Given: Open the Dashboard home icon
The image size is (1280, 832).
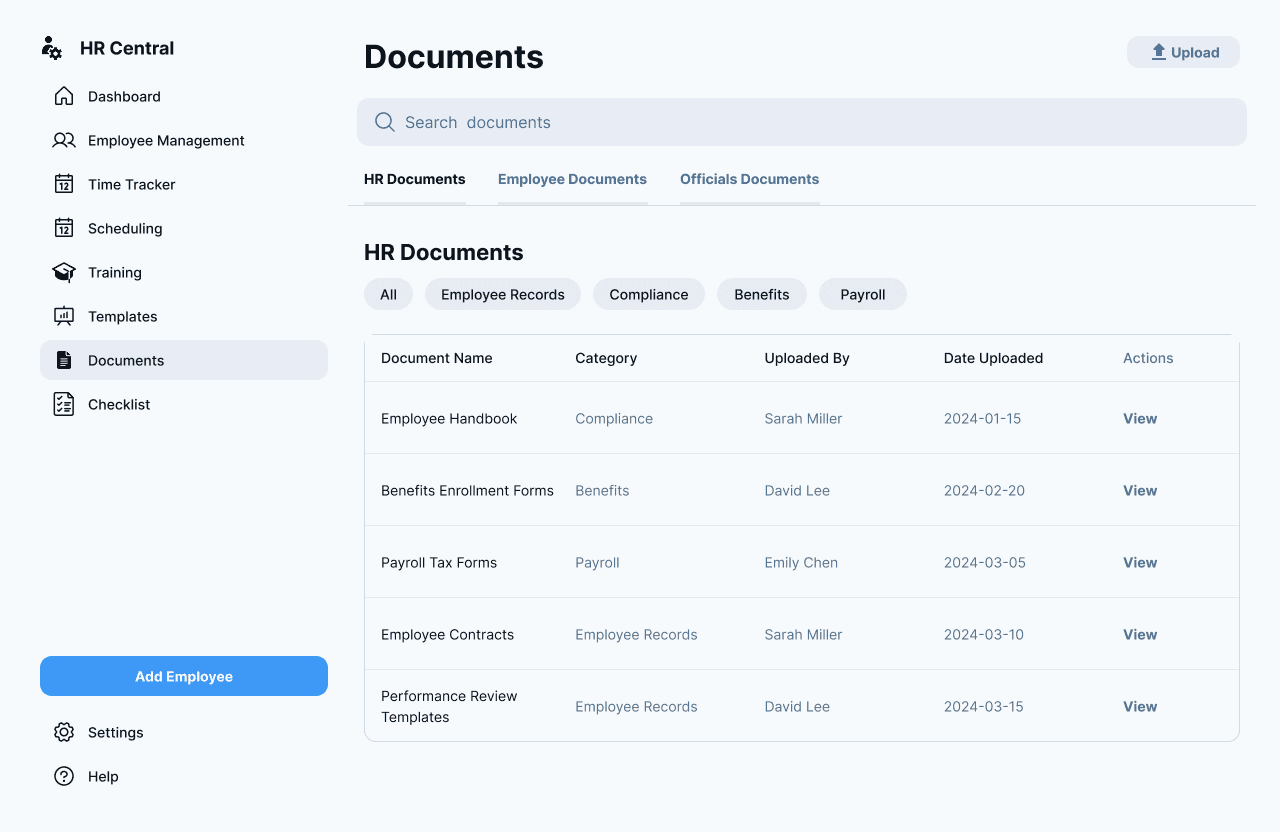Looking at the screenshot, I should [64, 96].
